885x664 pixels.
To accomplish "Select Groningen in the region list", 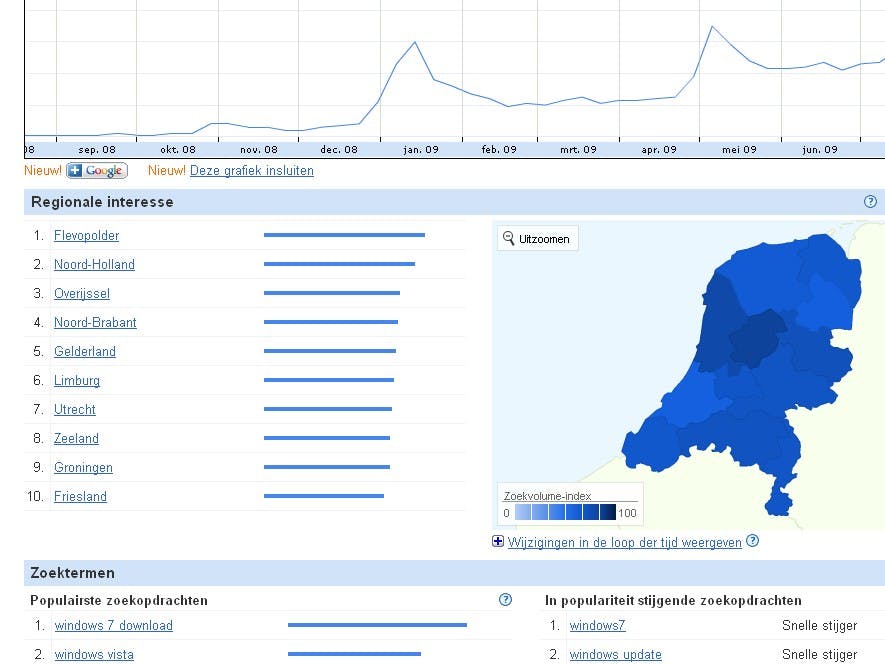I will [84, 468].
